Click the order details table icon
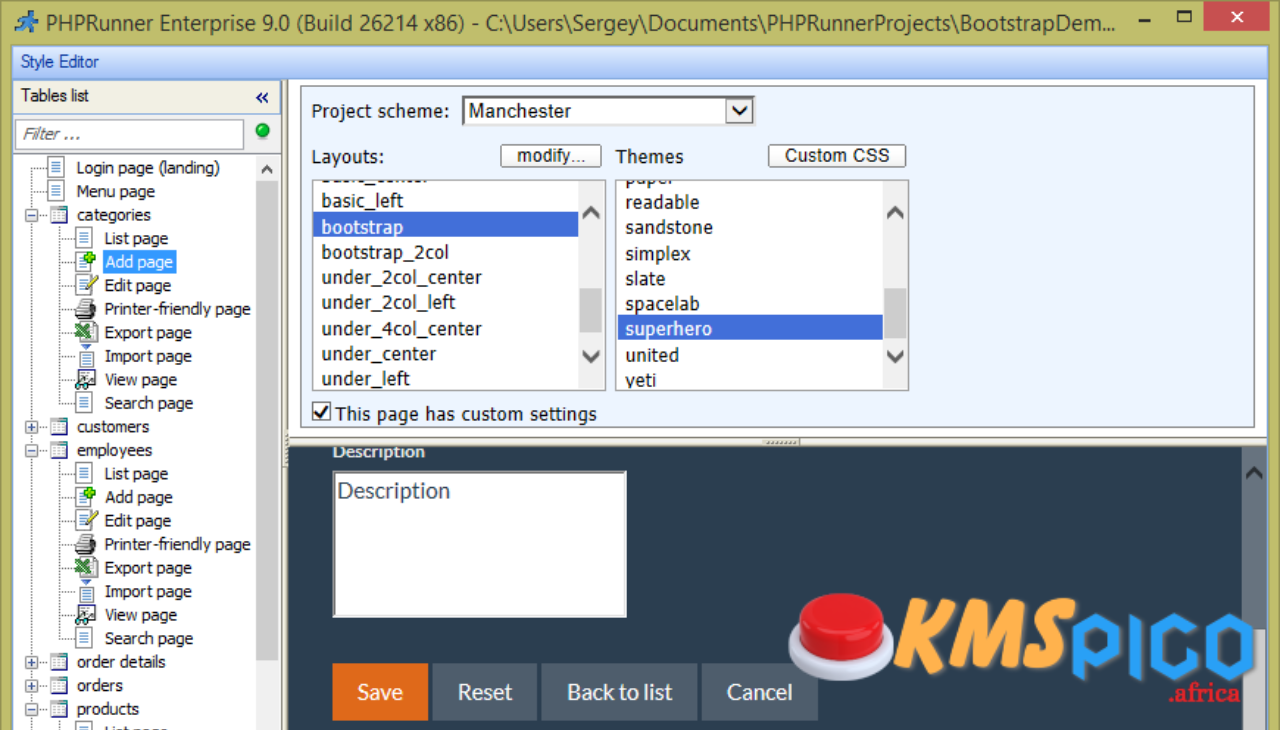Screen dimensions: 1280x730 pyautogui.click(x=59, y=662)
